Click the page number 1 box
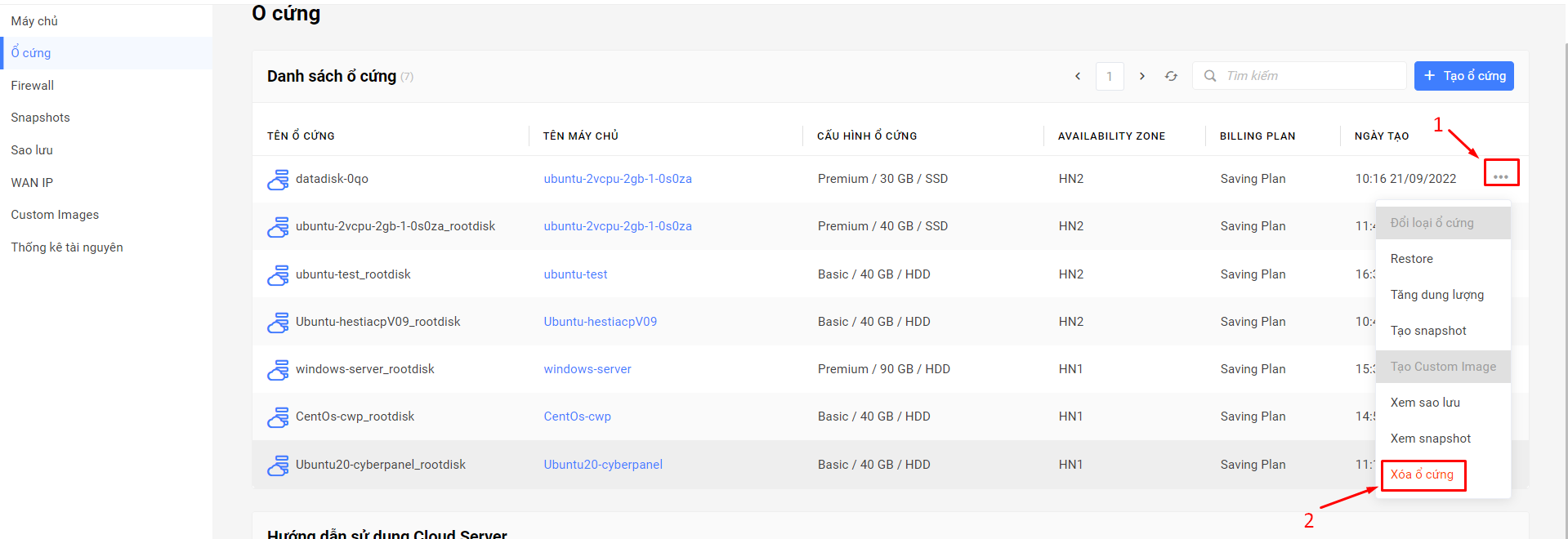1568x539 pixels. pyautogui.click(x=1110, y=76)
